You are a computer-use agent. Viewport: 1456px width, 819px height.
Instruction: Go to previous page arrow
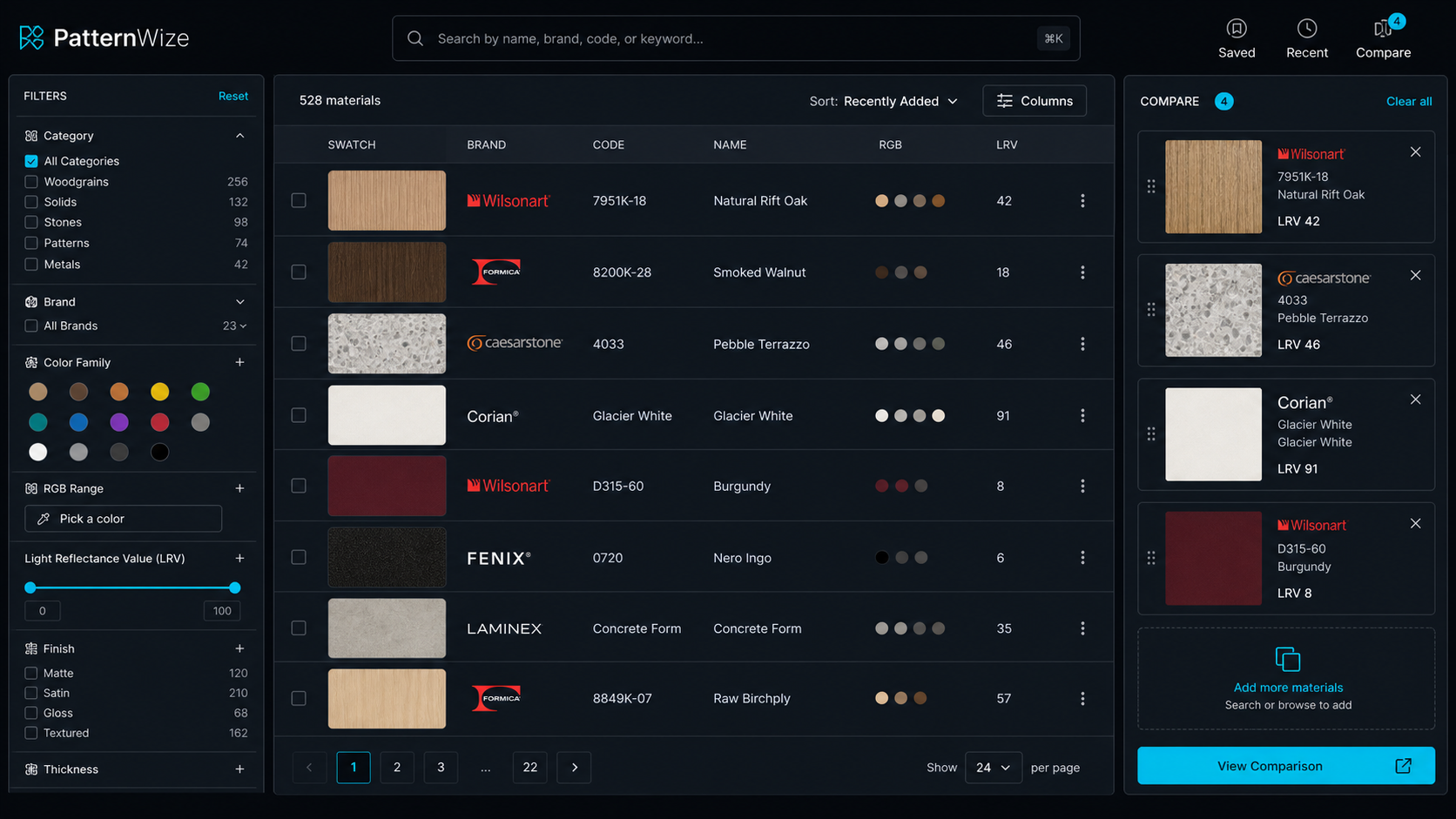(309, 768)
